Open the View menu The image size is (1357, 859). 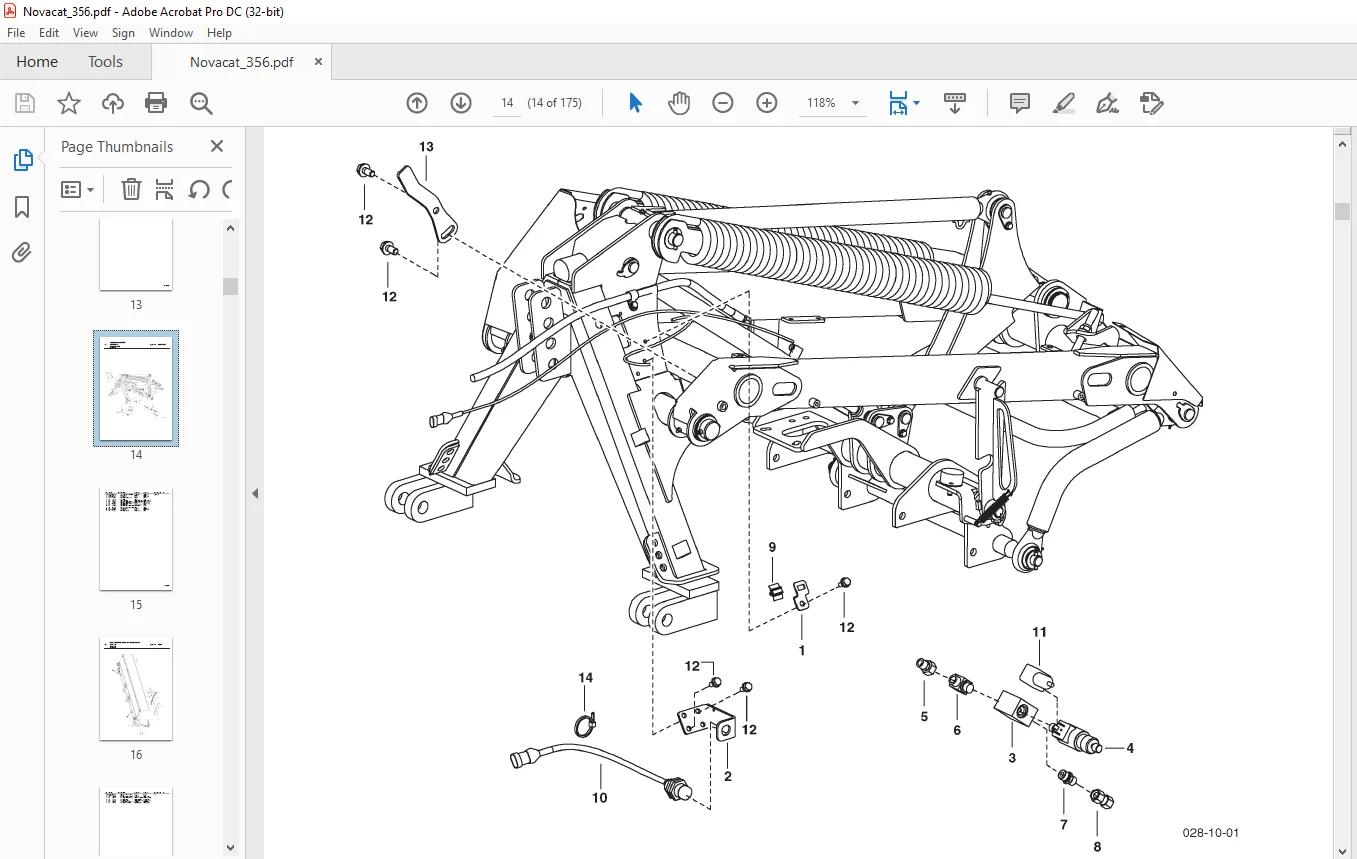click(85, 33)
